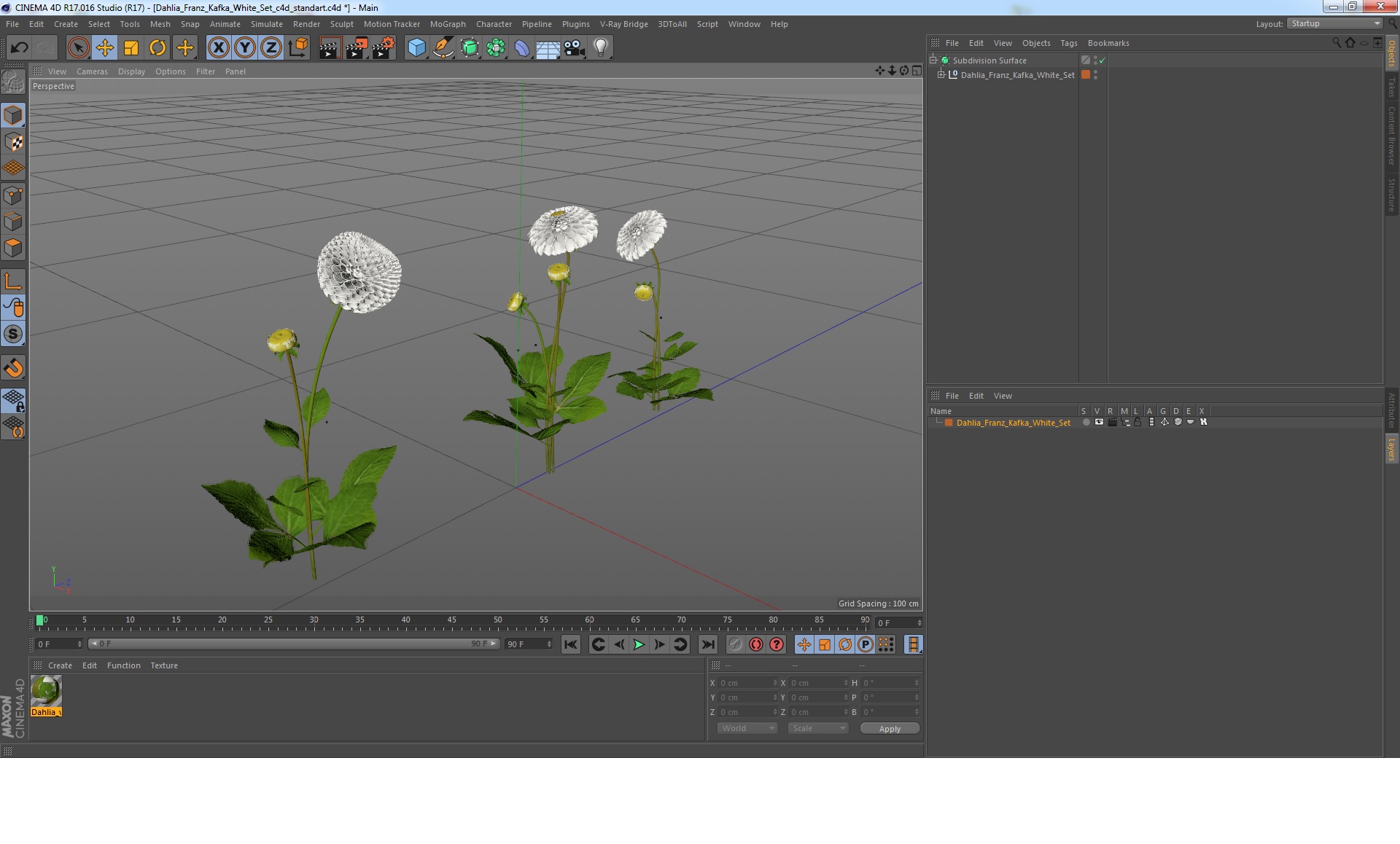
Task: Click the Undo arrow icon
Action: pyautogui.click(x=20, y=48)
